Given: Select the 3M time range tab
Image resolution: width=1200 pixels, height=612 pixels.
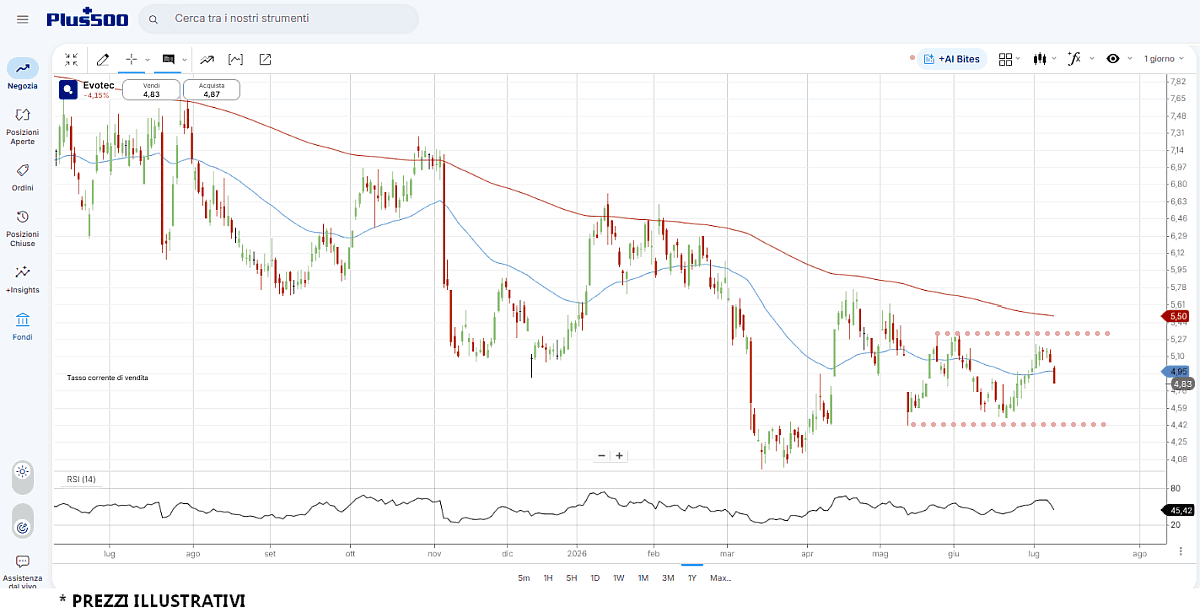Looking at the screenshot, I should click(x=668, y=578).
